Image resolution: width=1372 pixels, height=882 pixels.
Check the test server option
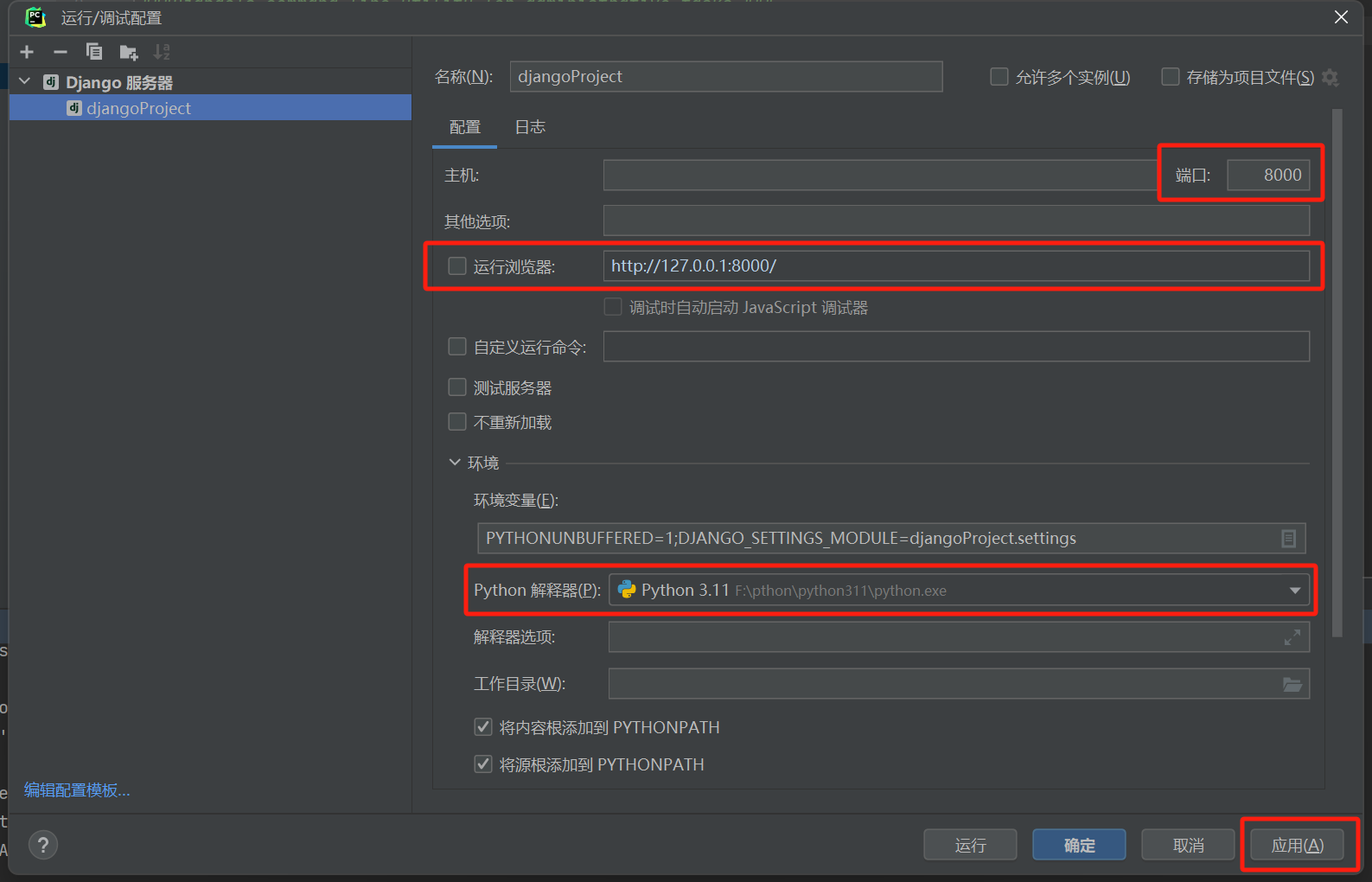click(457, 387)
